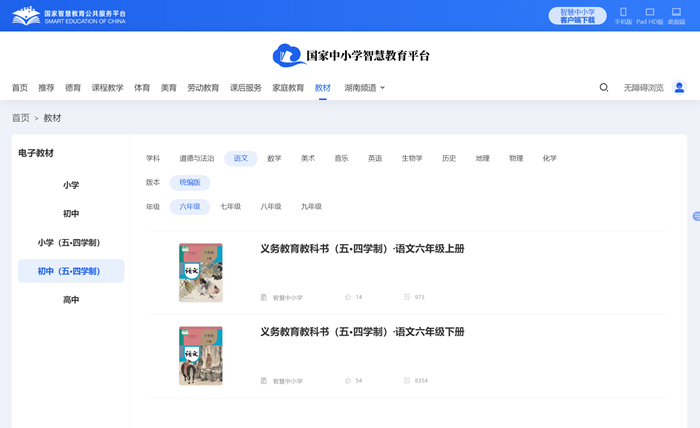Viewport: 700px width, 428px height.
Task: Select 高中 in the sidebar
Action: point(71,299)
